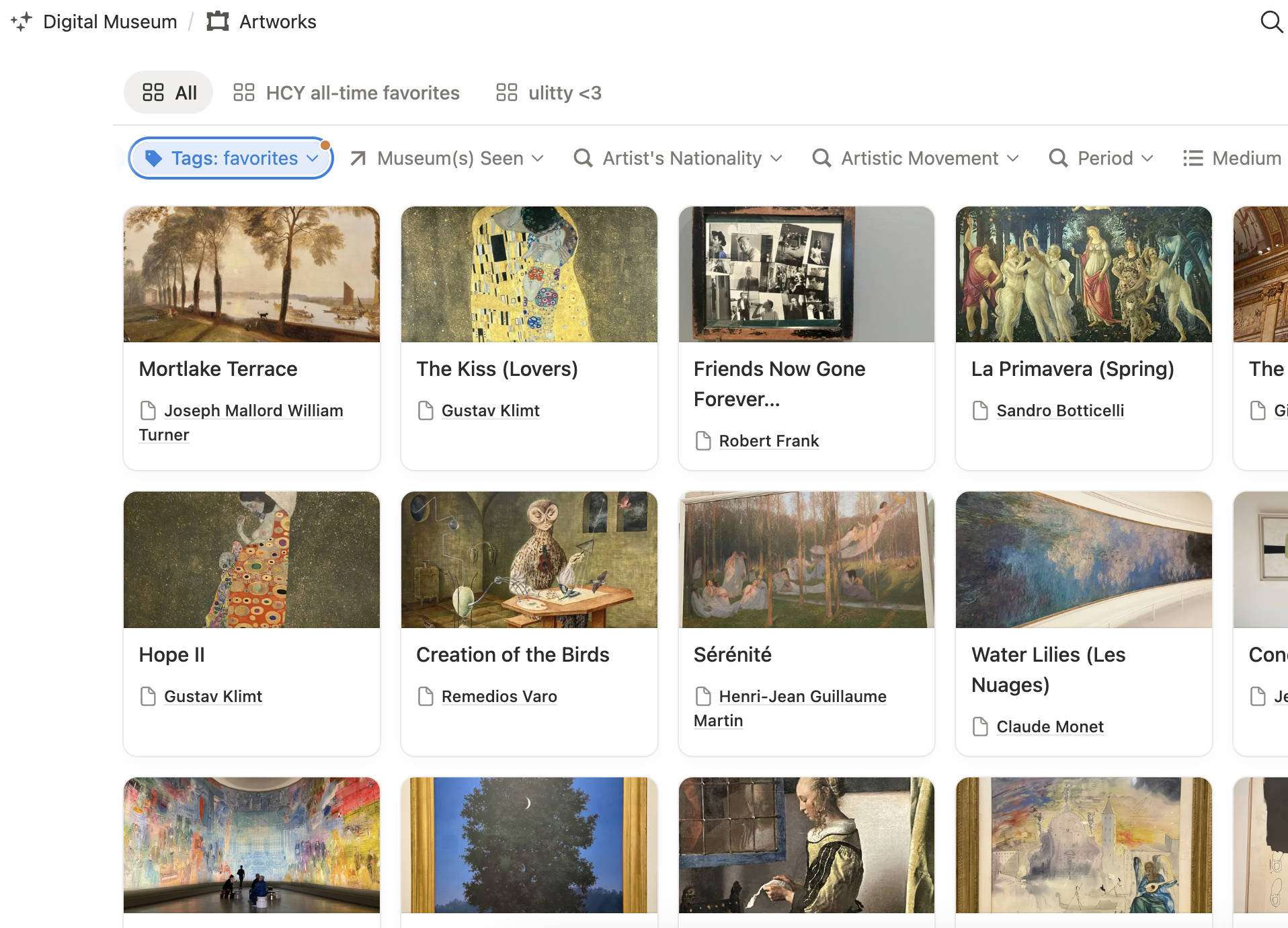Open The Kiss (Lovers) painting thumbnail

[529, 274]
